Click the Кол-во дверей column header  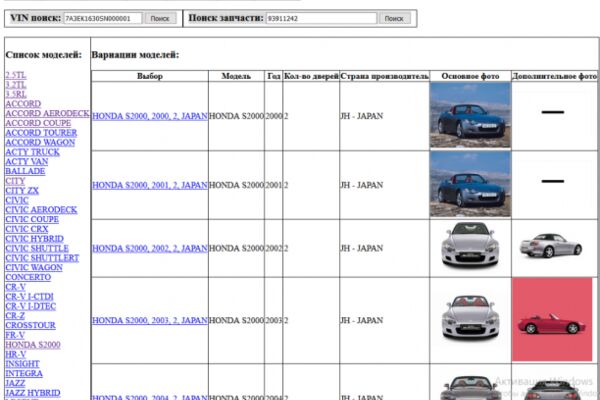tap(311, 76)
